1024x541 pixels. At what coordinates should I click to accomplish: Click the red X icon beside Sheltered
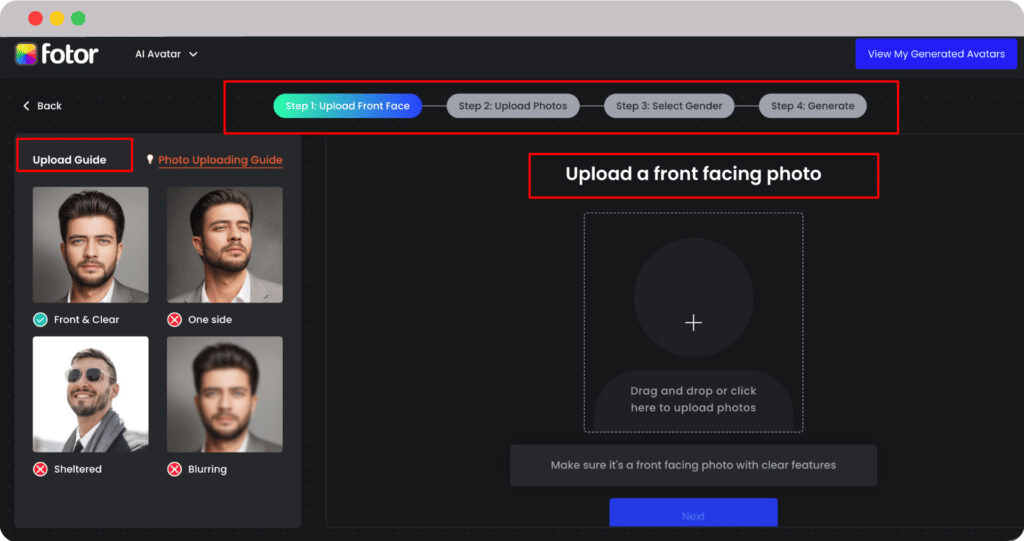coord(40,469)
